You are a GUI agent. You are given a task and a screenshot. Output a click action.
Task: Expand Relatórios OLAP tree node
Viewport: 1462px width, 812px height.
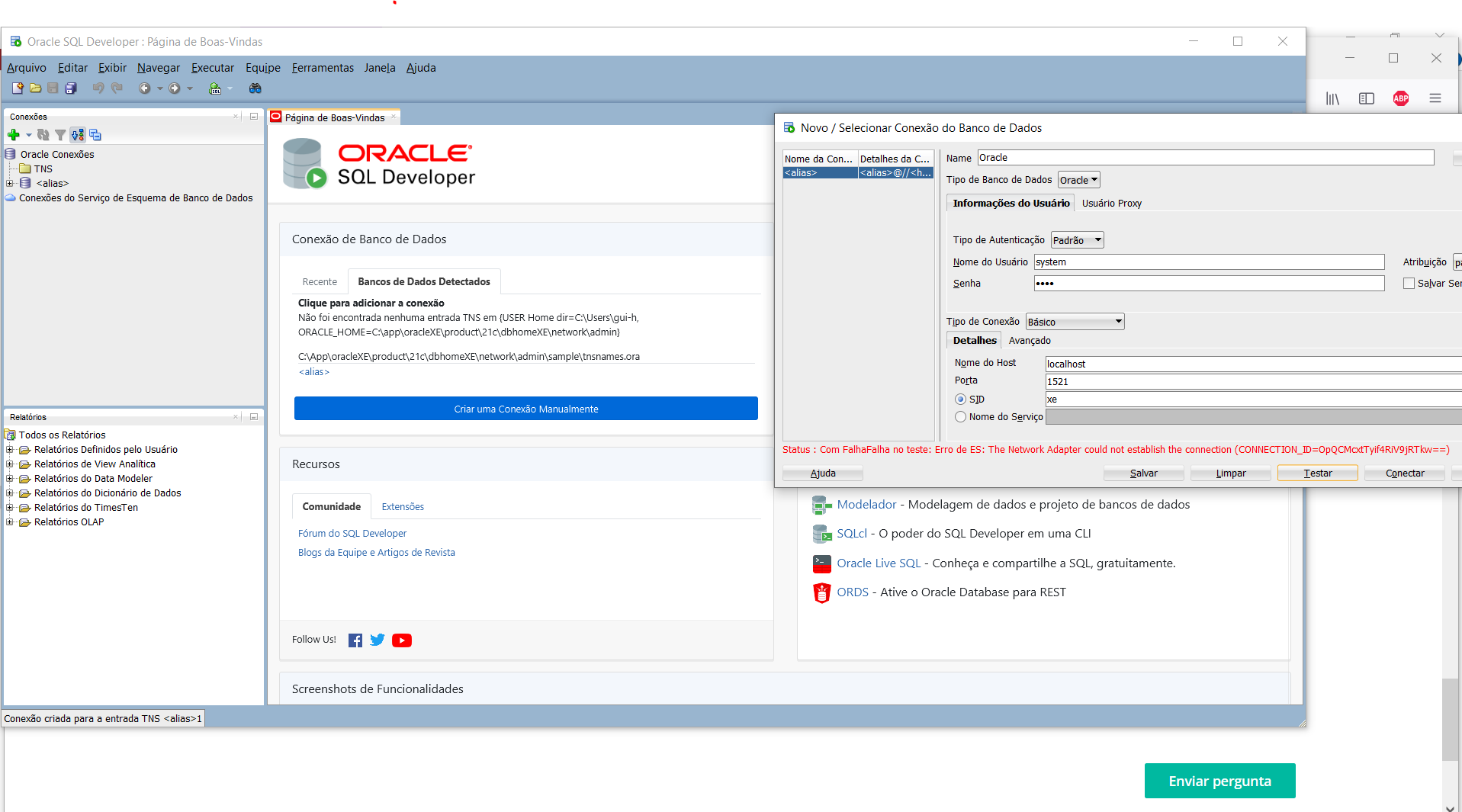(9, 522)
